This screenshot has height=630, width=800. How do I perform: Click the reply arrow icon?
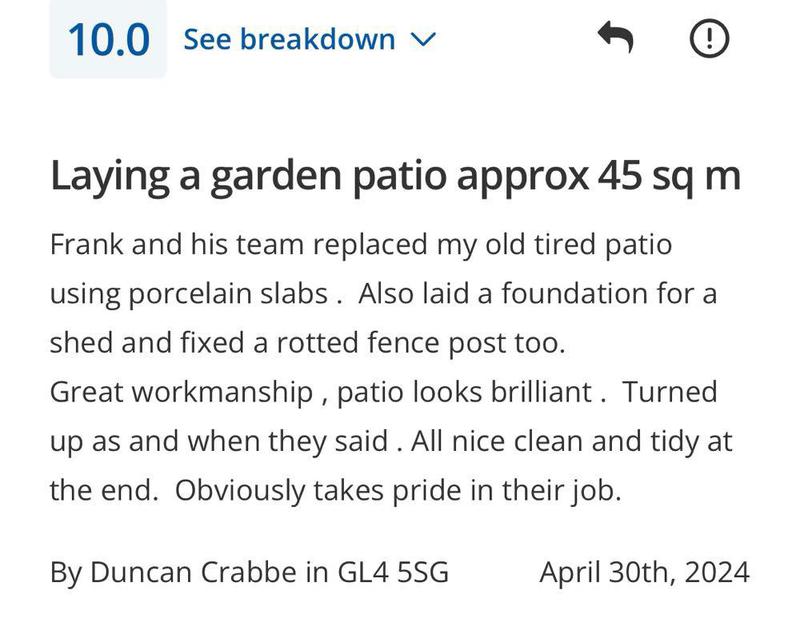click(615, 39)
